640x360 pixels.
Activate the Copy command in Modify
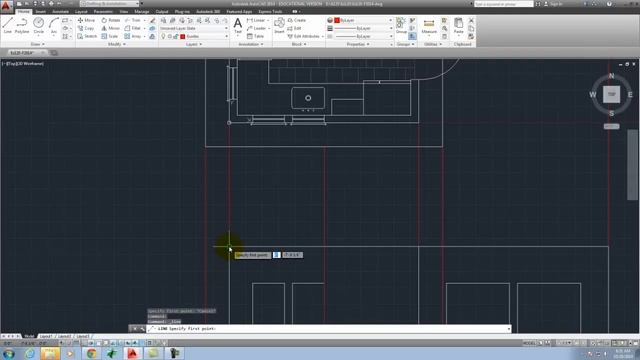coord(86,28)
